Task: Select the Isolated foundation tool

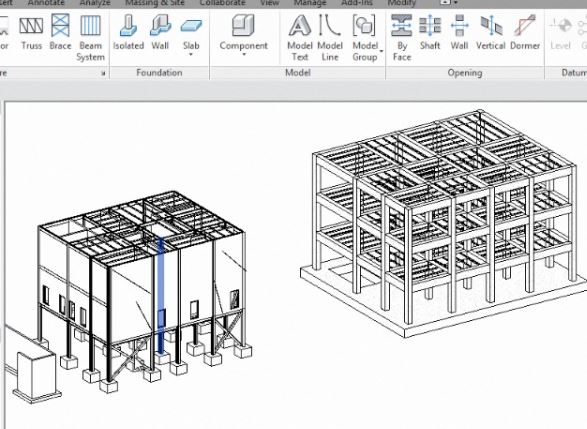Action: point(128,33)
